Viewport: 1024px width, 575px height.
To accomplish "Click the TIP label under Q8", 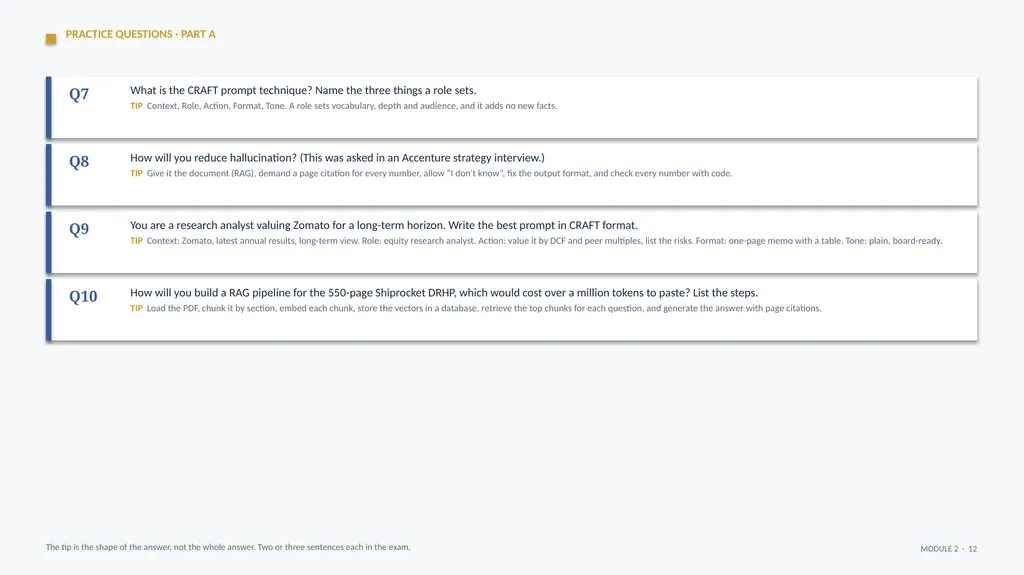I will pyautogui.click(x=136, y=173).
